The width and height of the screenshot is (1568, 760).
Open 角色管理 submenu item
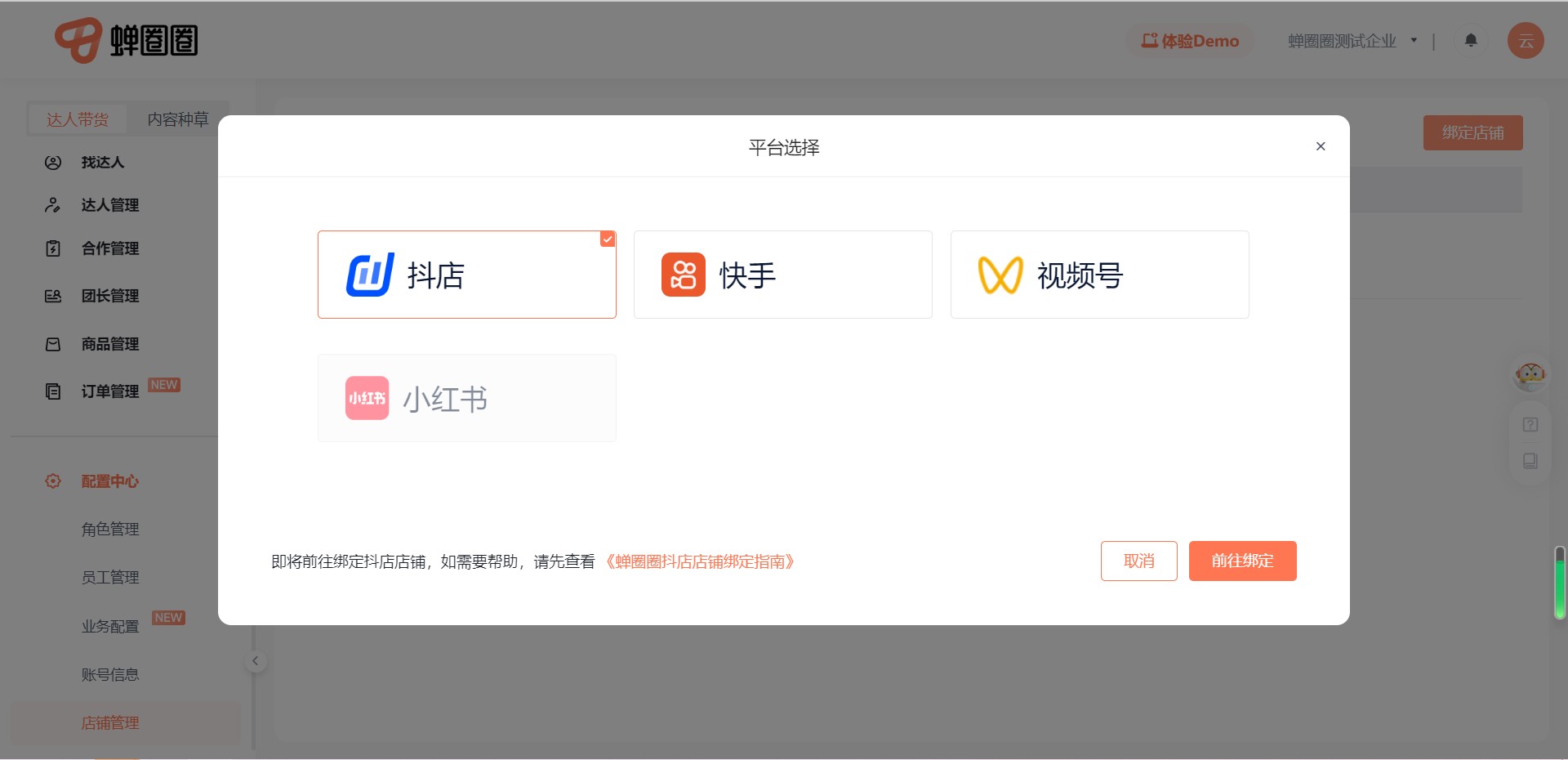tap(110, 530)
